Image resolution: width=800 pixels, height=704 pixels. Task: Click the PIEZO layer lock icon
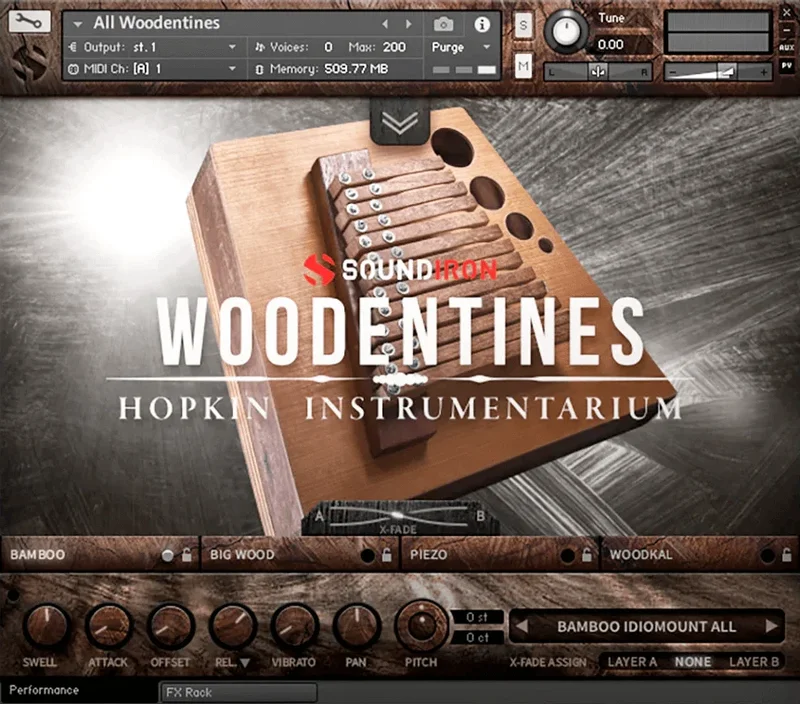tap(587, 555)
